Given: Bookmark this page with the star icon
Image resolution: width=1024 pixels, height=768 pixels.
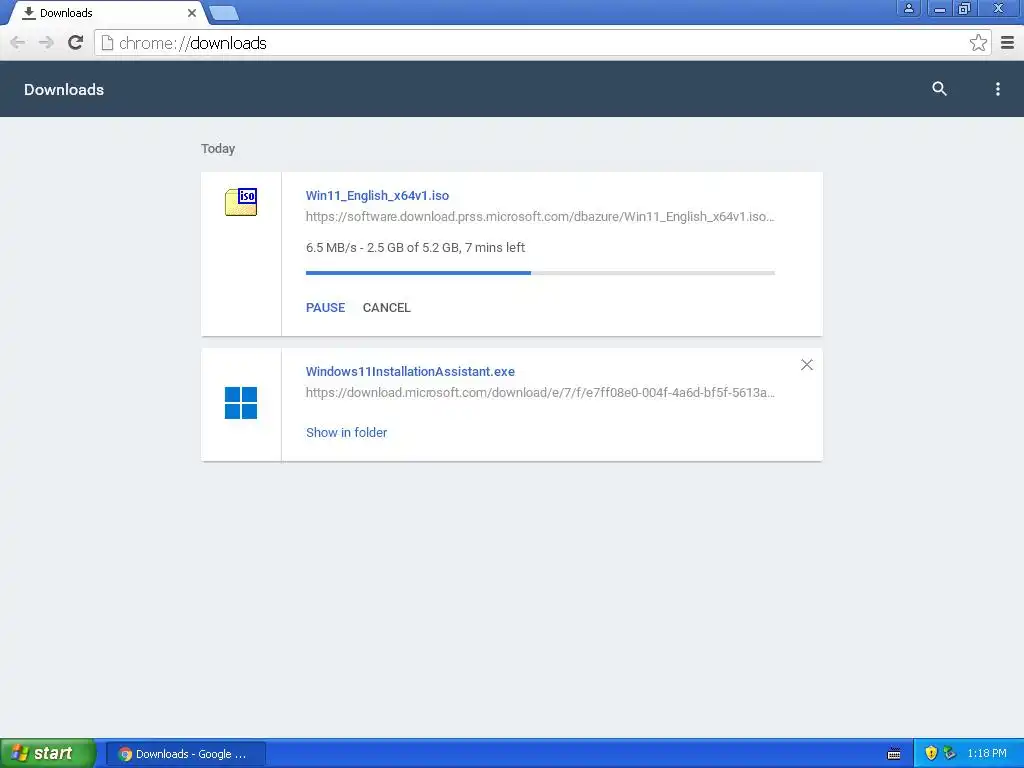Looking at the screenshot, I should point(978,43).
